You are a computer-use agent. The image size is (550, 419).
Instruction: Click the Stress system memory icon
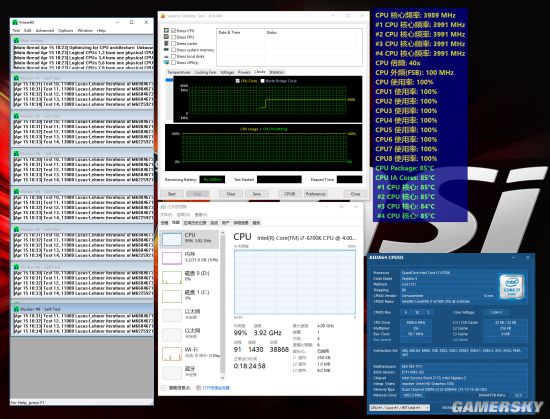(x=166, y=50)
